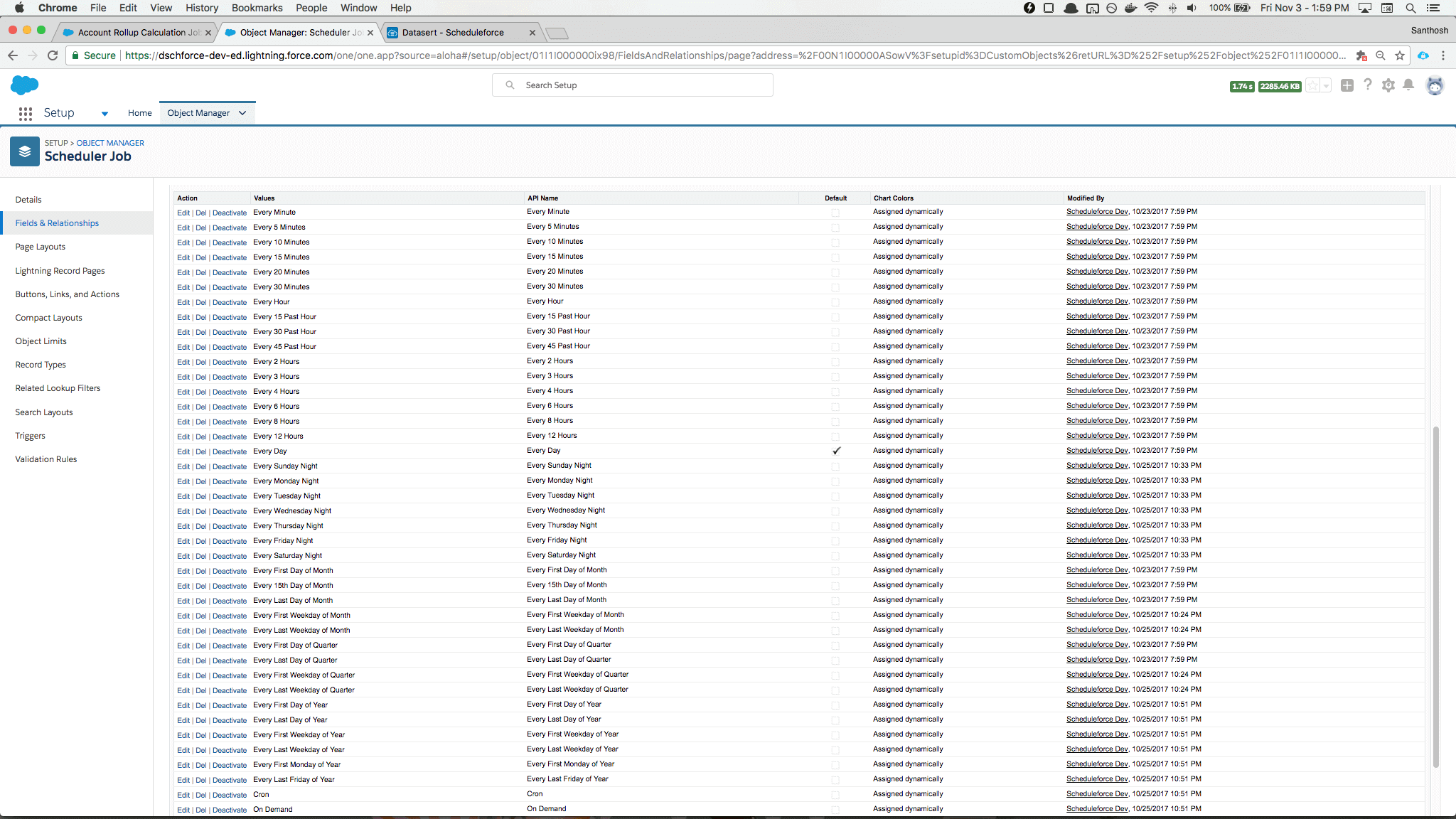Toggle the Every Day default checkbox
This screenshot has width=1456, height=819.
tap(836, 451)
